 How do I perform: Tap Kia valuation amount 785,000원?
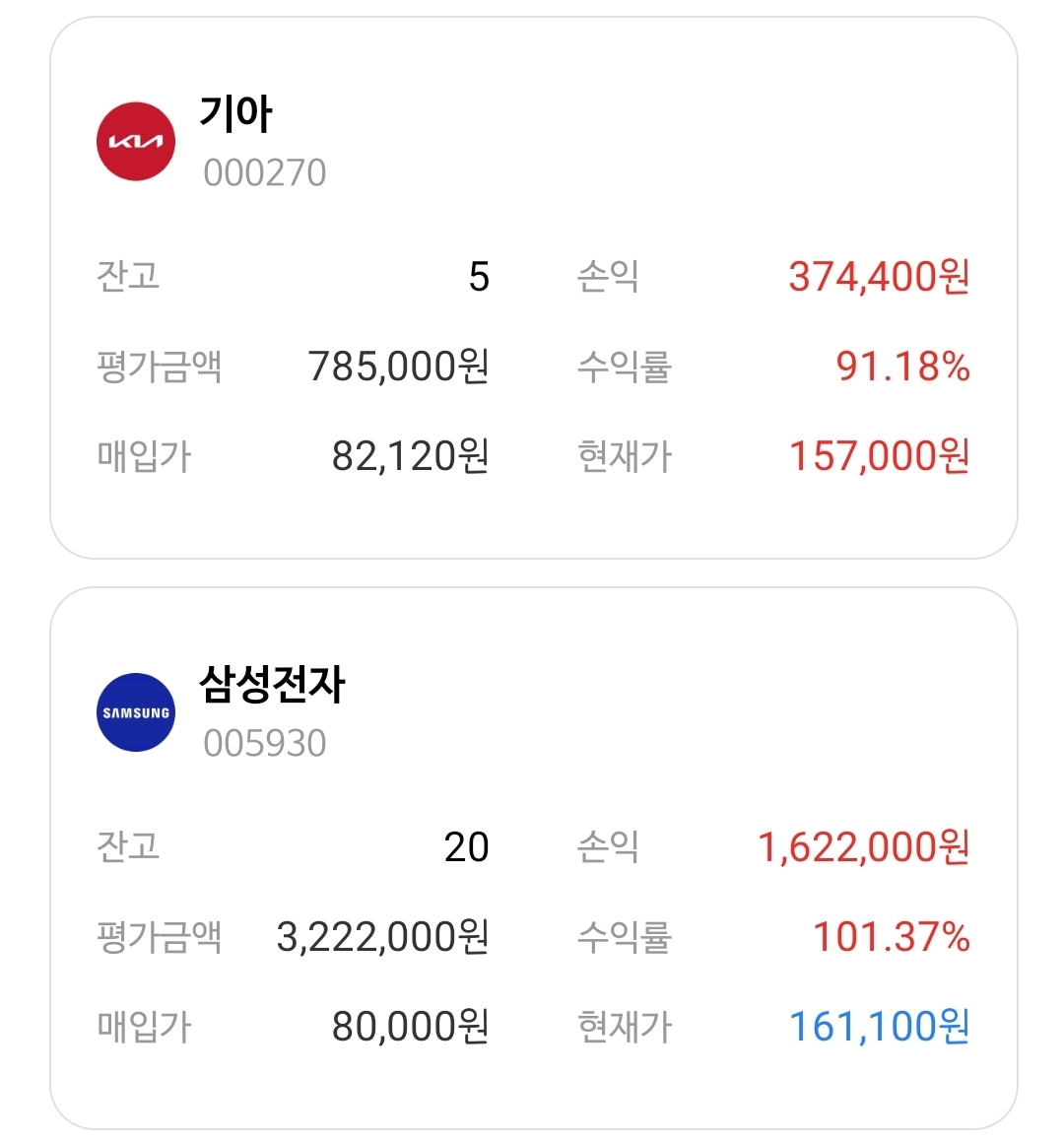(x=398, y=367)
